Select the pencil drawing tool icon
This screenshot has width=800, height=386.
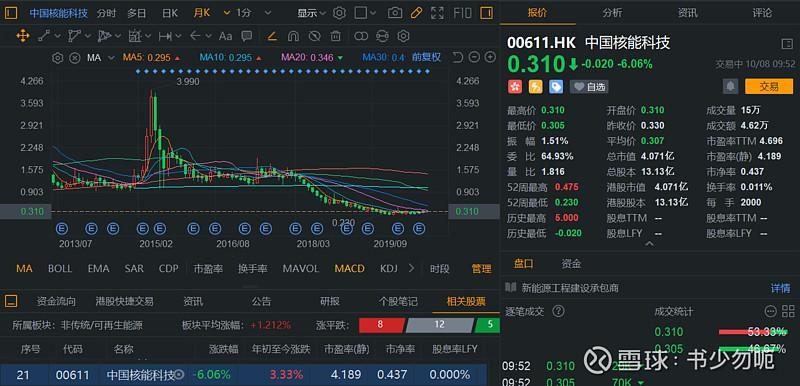point(416,13)
